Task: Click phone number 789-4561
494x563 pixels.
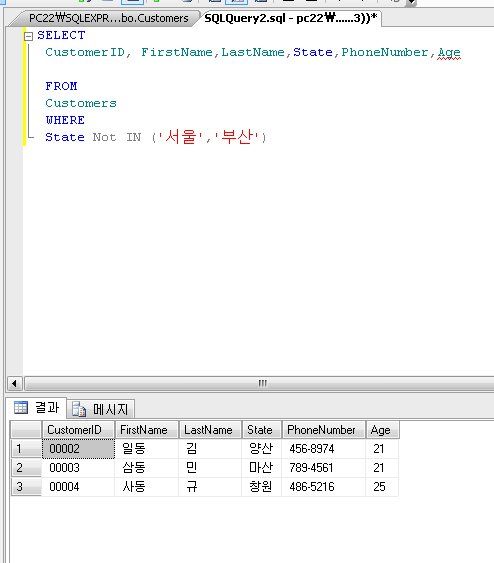Action: pyautogui.click(x=323, y=468)
